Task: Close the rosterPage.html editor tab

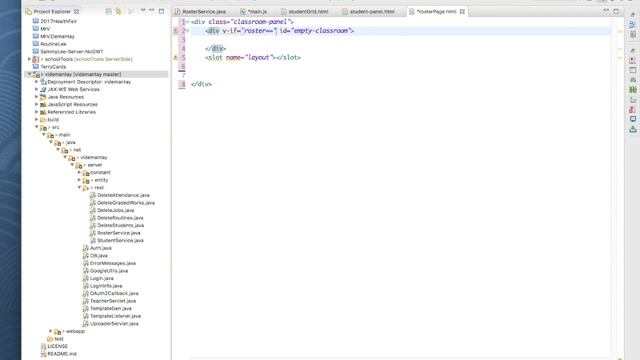Action: (x=462, y=11)
